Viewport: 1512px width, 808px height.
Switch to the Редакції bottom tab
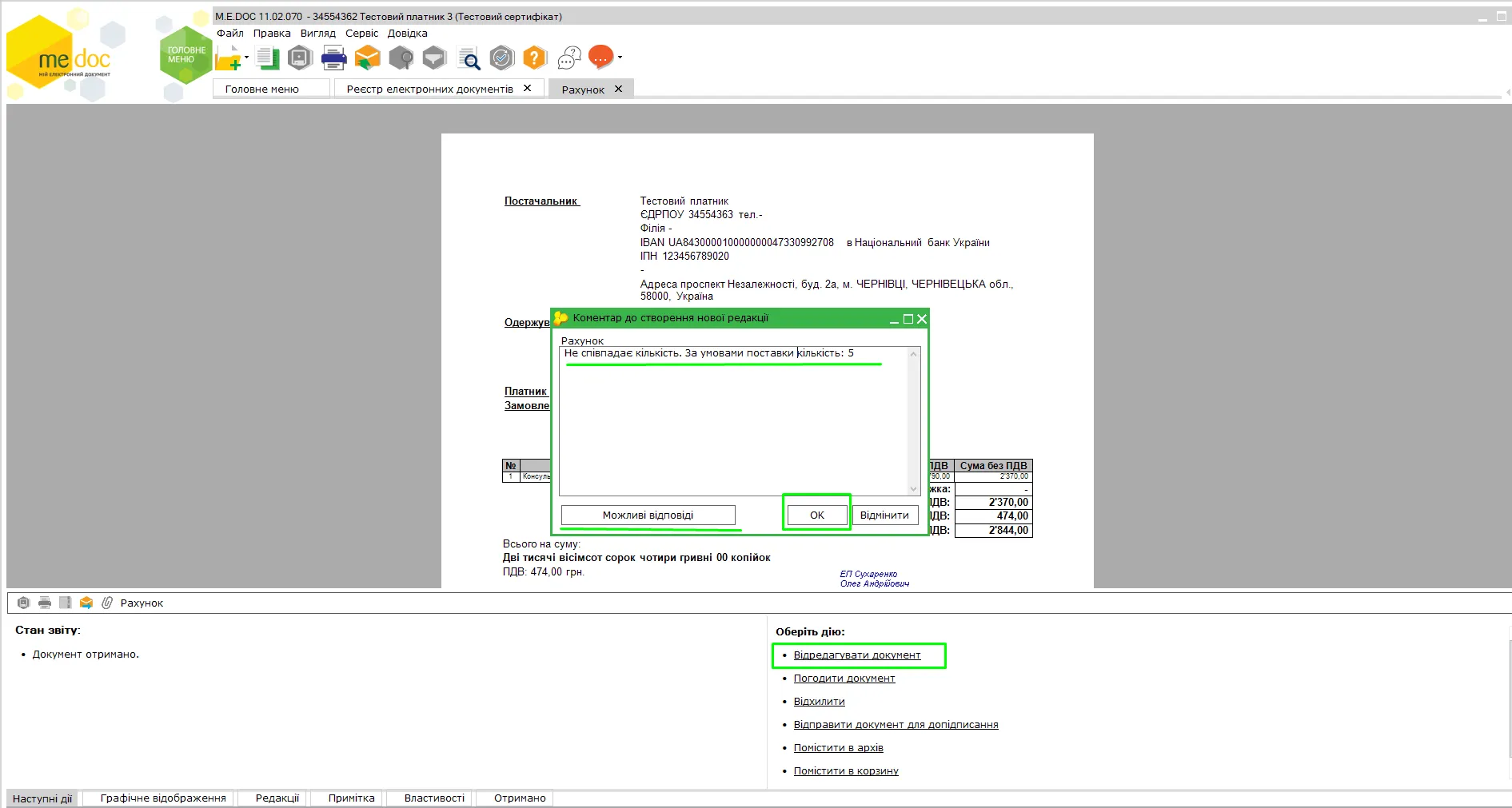pos(277,798)
